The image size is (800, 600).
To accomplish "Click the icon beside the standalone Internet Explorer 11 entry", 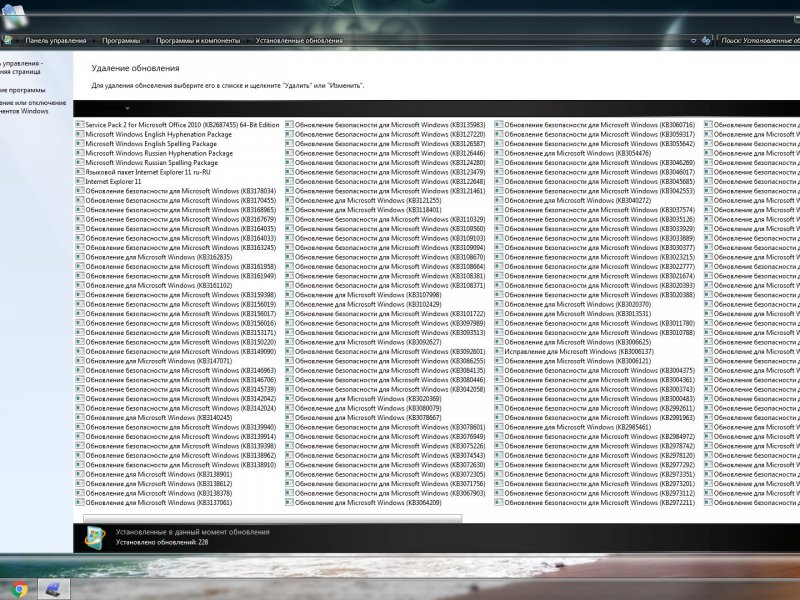I will pyautogui.click(x=80, y=181).
